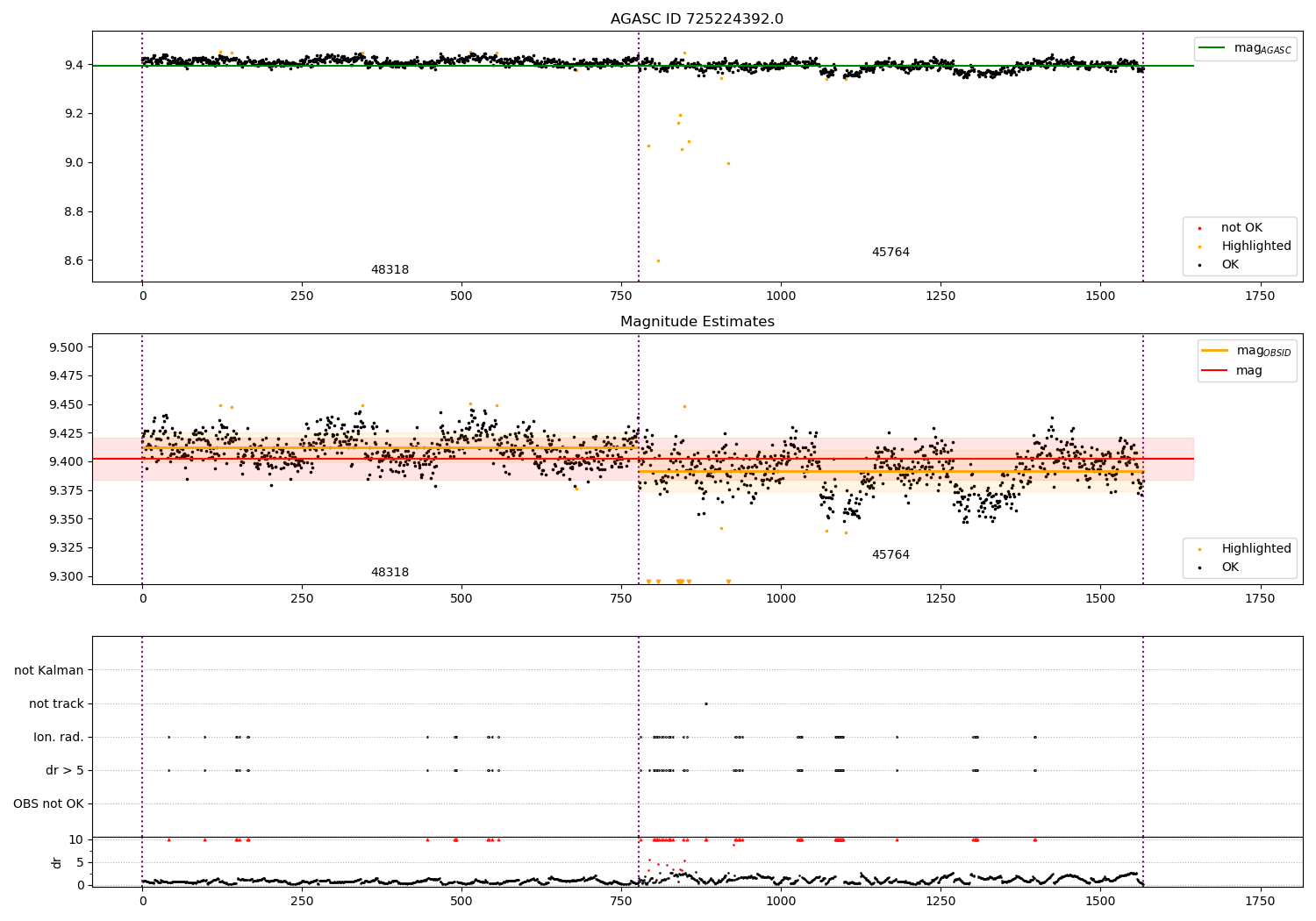This screenshot has width=1316, height=921.
Task: Click the single data point in 'not track' row
Action: [705, 703]
